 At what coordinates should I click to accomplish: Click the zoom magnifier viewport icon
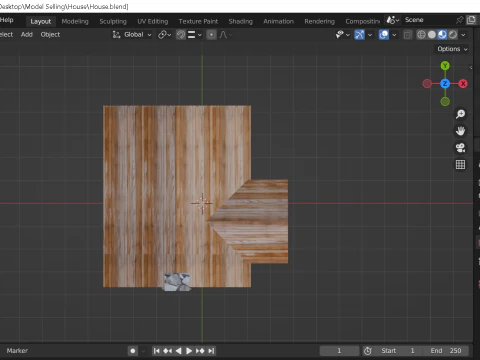pyautogui.click(x=460, y=114)
